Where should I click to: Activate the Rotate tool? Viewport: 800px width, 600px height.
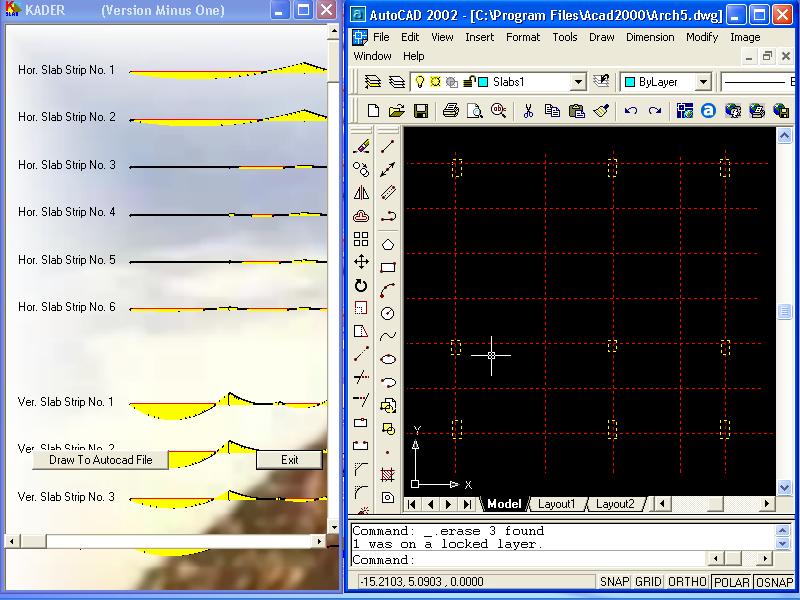(361, 285)
